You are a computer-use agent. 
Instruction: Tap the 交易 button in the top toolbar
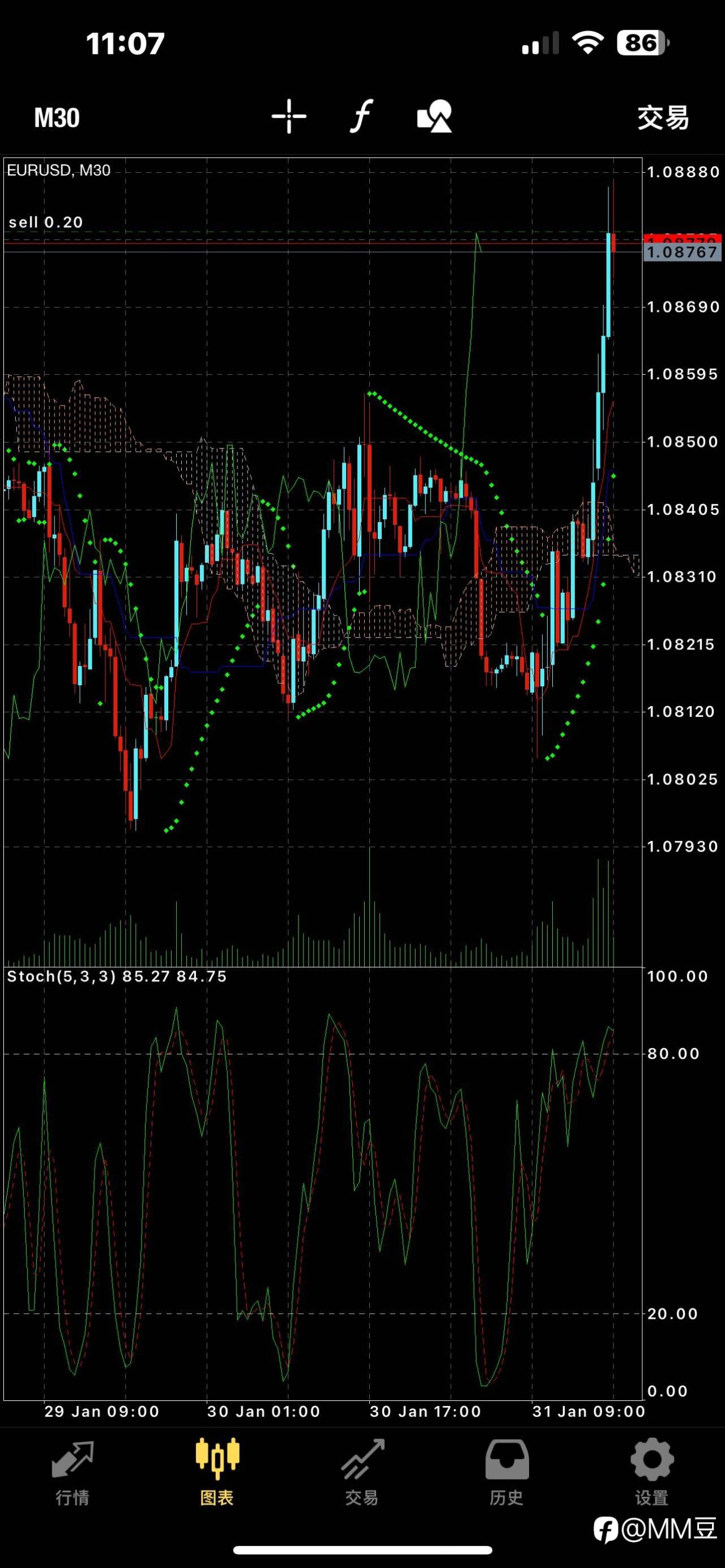[663, 117]
